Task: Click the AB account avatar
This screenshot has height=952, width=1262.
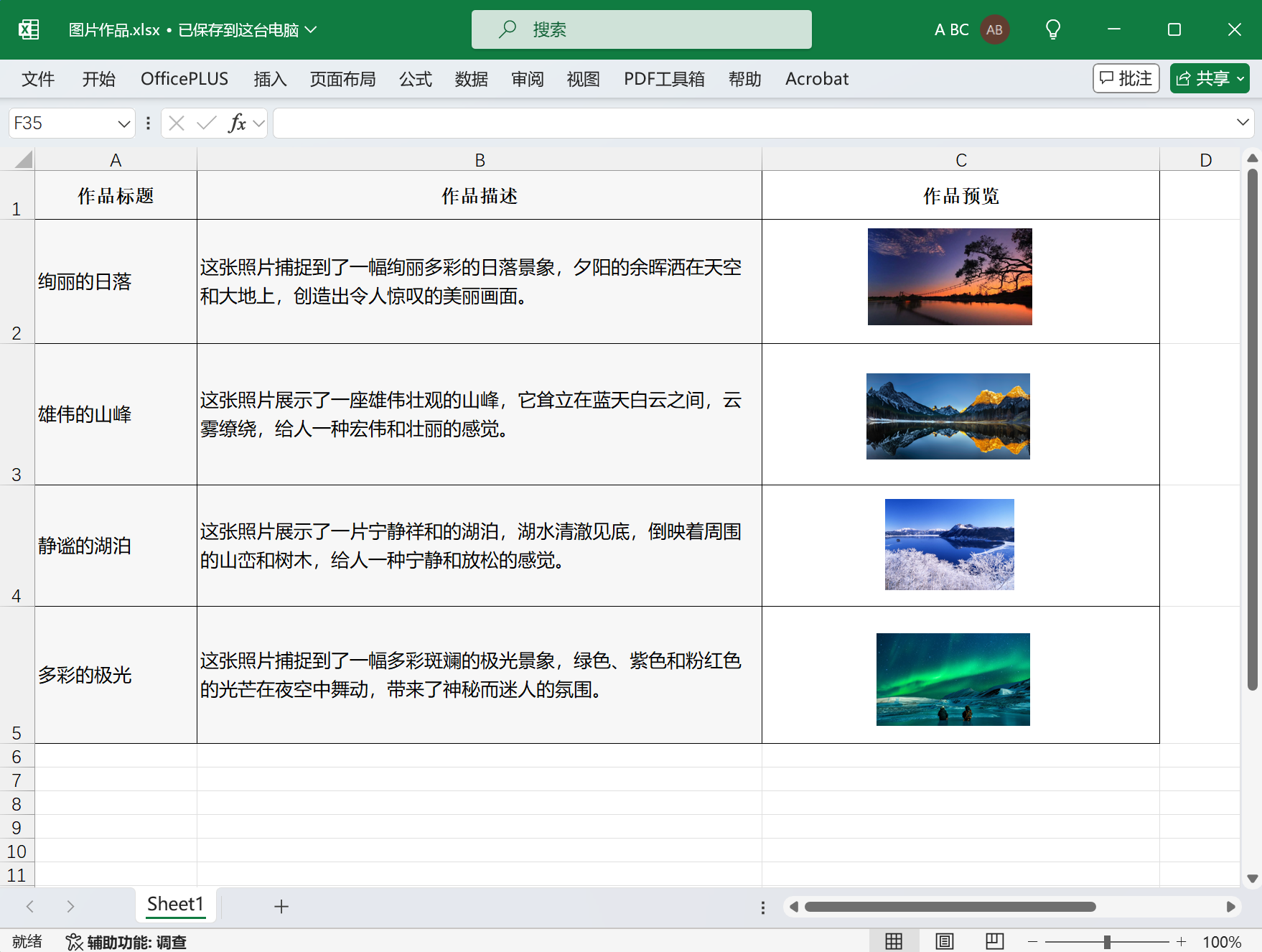Action: pyautogui.click(x=995, y=29)
